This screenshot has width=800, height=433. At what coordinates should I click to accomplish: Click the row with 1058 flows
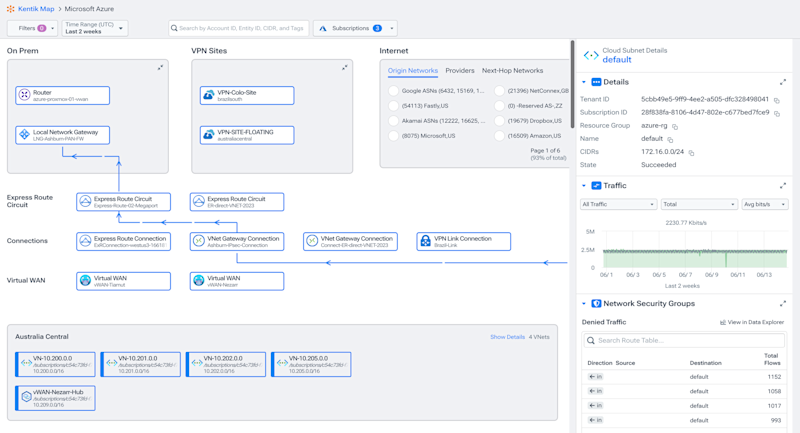pos(684,391)
